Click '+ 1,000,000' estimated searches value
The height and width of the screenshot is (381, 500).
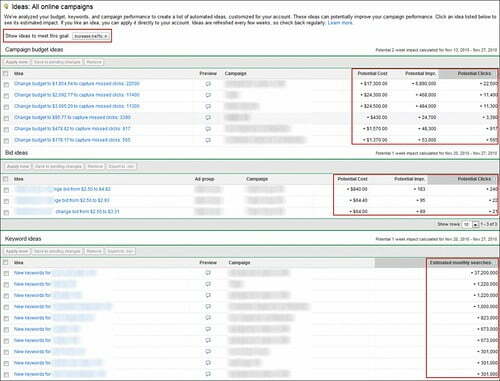coord(486,306)
